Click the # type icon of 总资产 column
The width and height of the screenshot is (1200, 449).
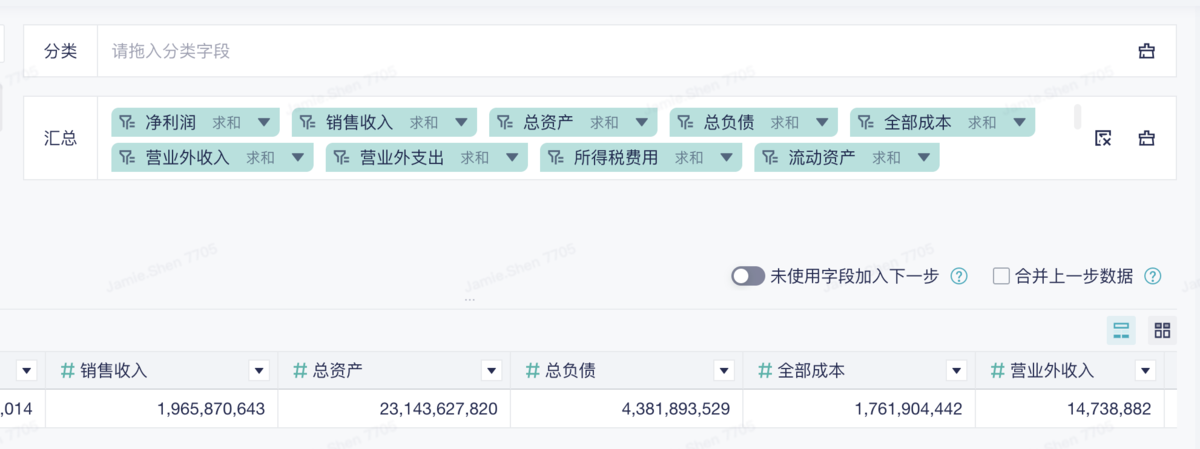[300, 371]
